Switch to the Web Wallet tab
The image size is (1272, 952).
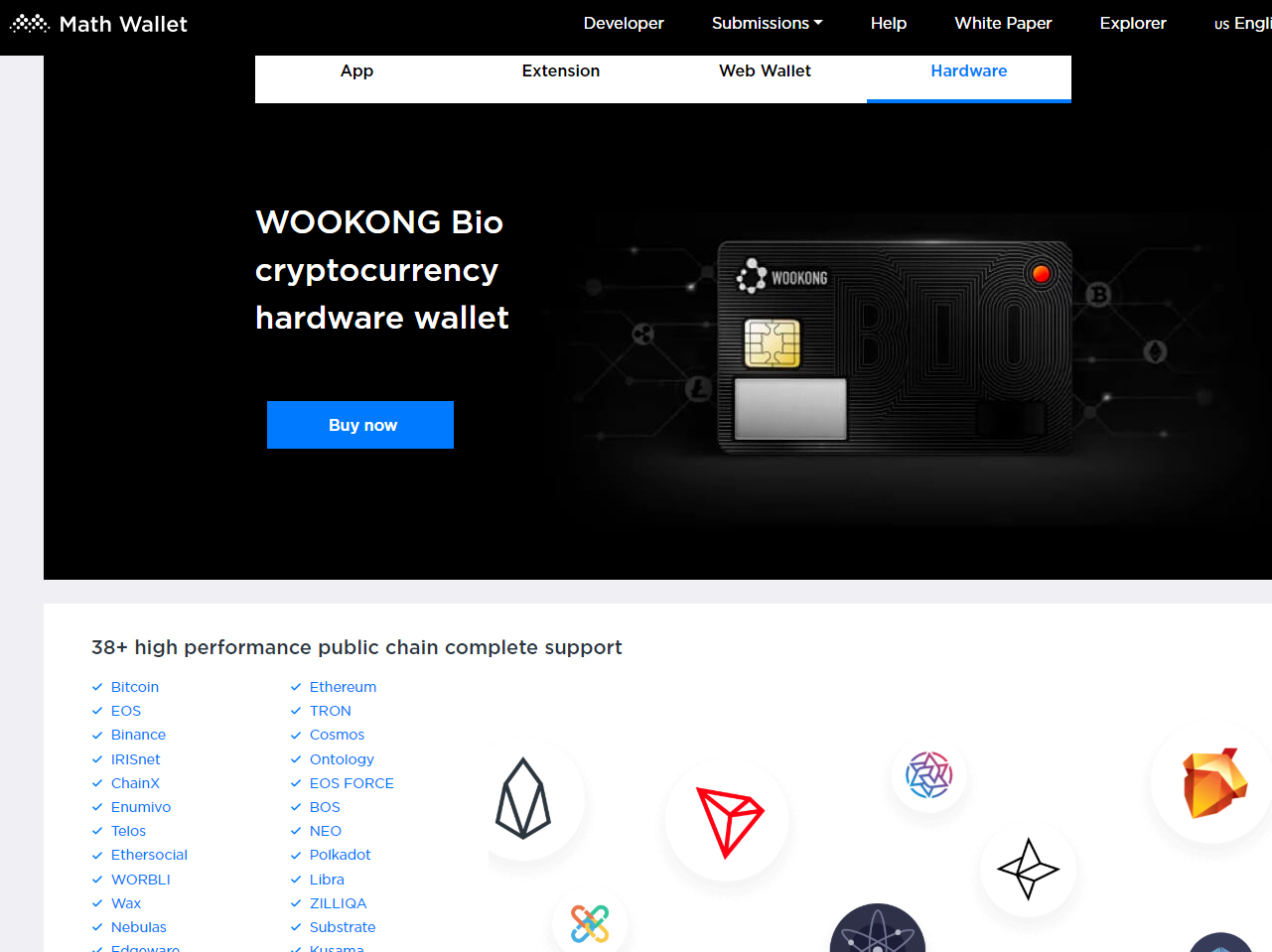tap(765, 70)
